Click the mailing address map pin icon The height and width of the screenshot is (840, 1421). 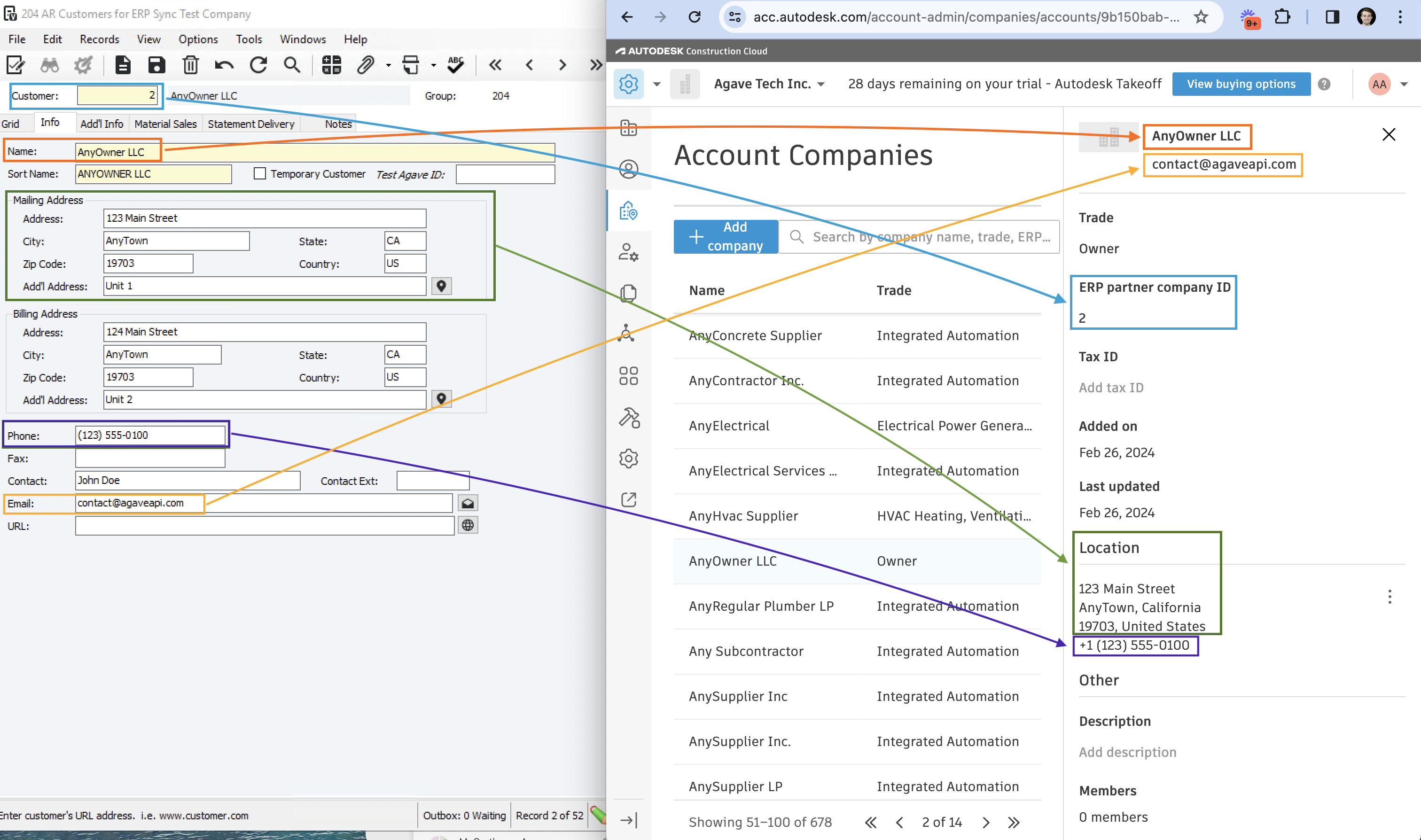[441, 286]
